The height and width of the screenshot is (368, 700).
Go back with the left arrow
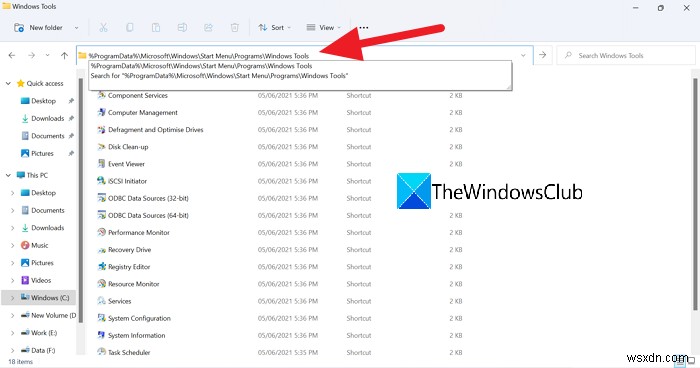pyautogui.click(x=12, y=55)
